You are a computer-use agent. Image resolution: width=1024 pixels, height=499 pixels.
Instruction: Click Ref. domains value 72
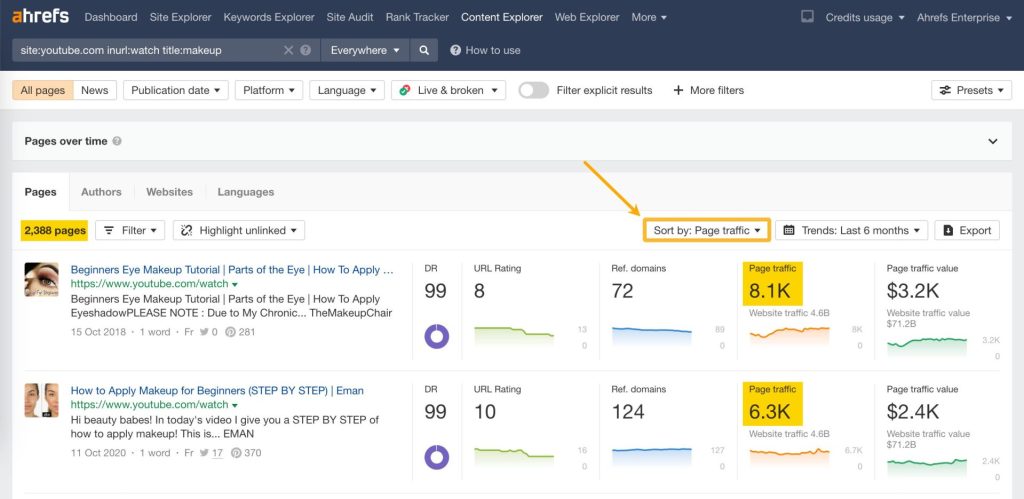point(622,291)
